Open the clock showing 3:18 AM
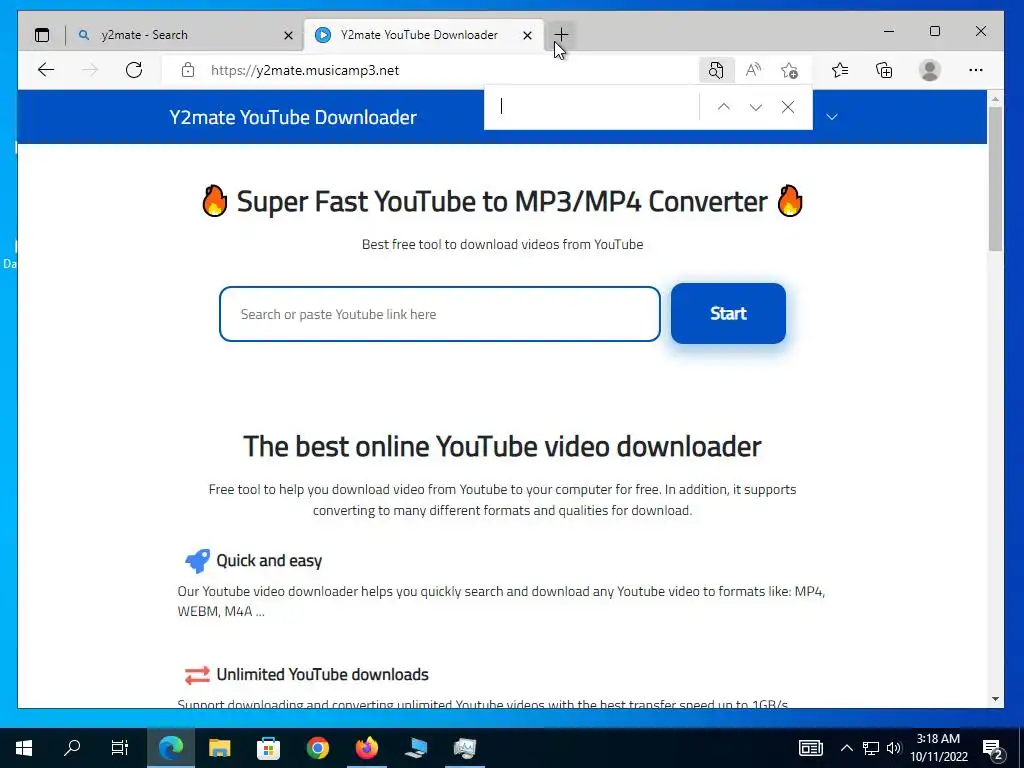Screen dimensions: 1024x768 (x=938, y=748)
